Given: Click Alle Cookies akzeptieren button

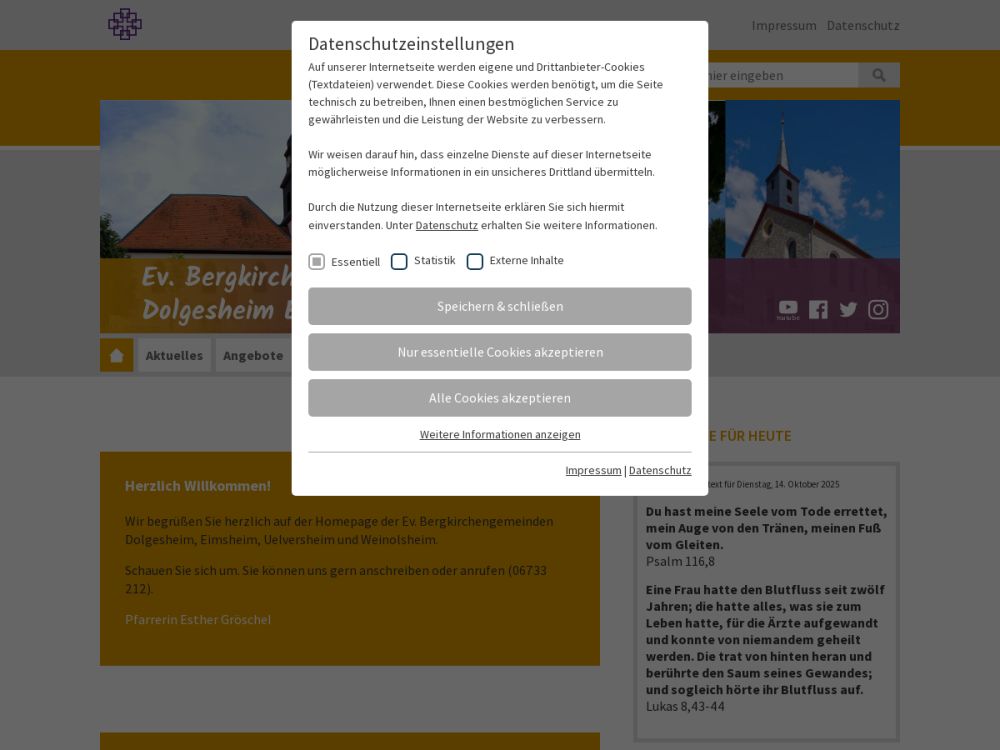Looking at the screenshot, I should point(500,398).
